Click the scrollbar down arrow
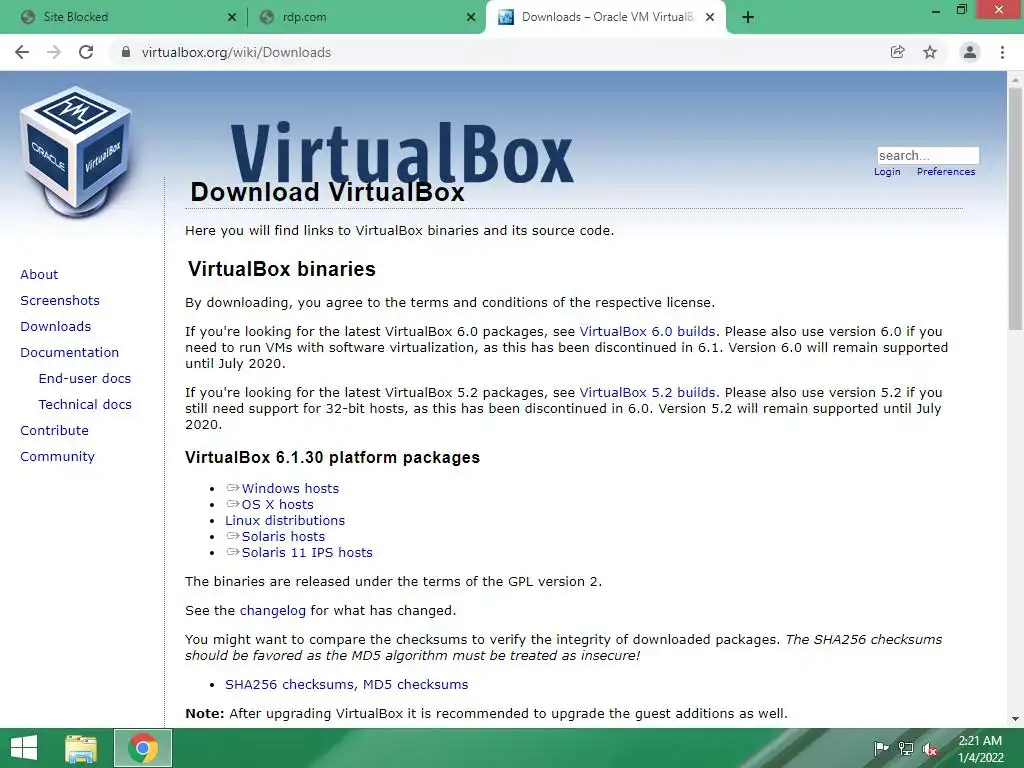The image size is (1024, 768). tap(1015, 719)
